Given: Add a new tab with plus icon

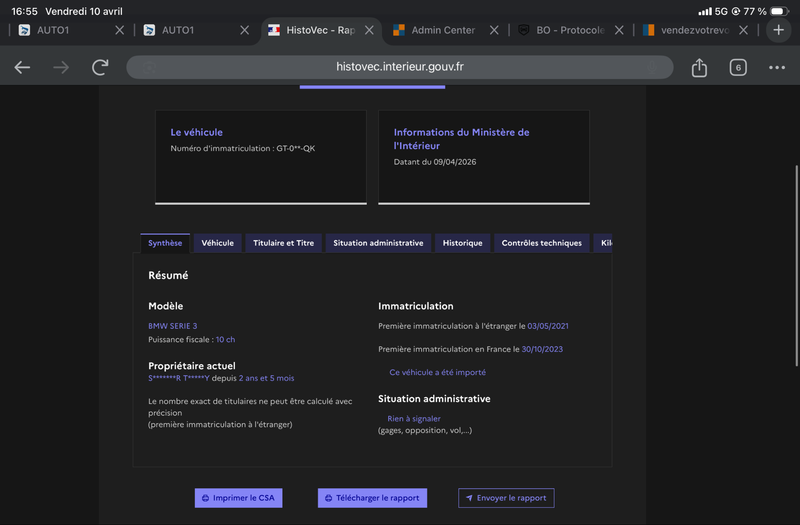Looking at the screenshot, I should 778,30.
